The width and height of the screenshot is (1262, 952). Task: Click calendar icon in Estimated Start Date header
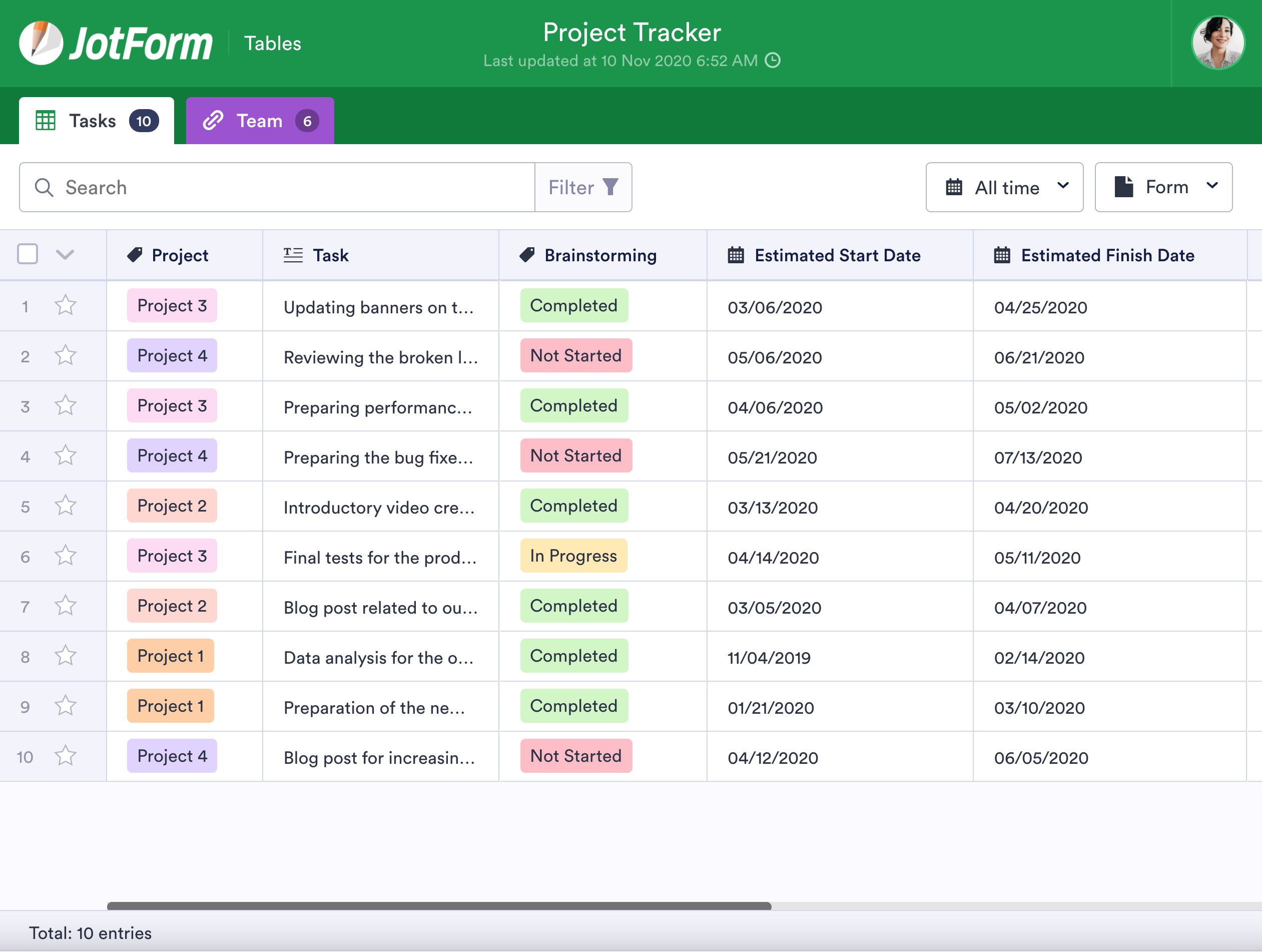(736, 255)
